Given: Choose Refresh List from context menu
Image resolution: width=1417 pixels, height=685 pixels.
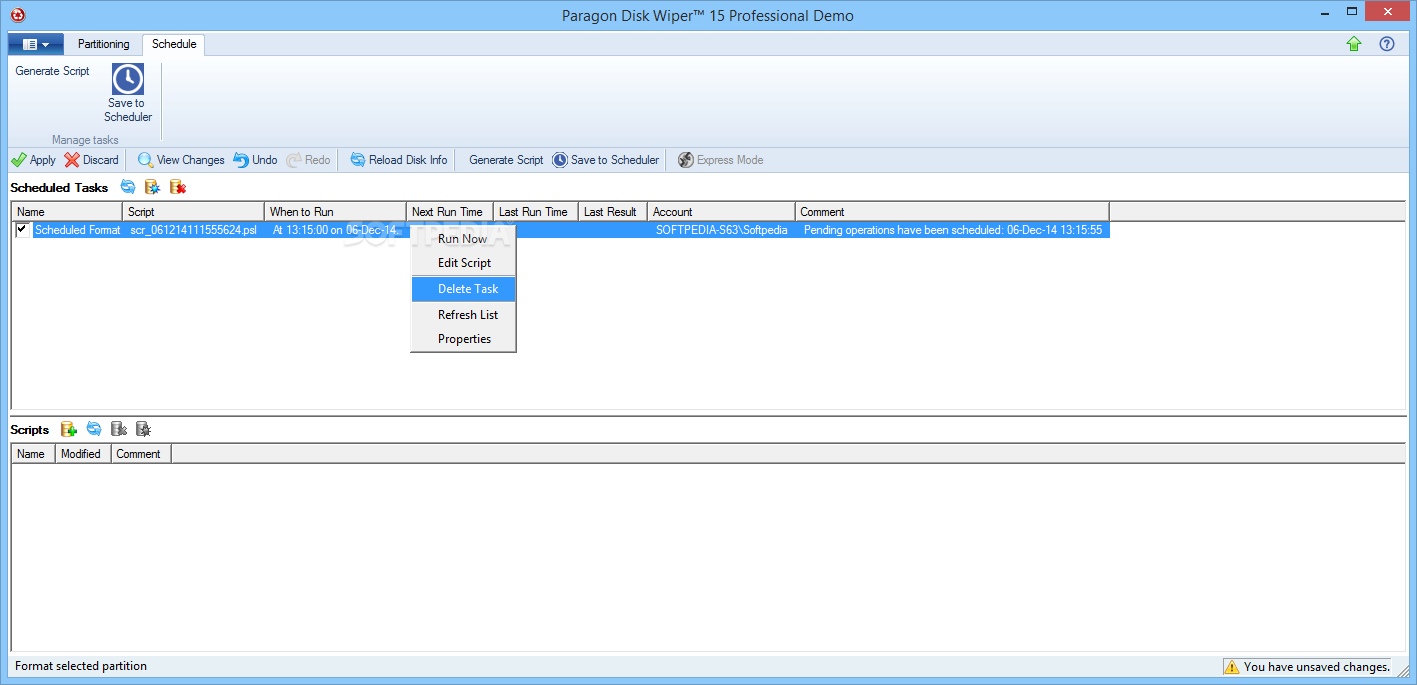Looking at the screenshot, I should tap(463, 315).
